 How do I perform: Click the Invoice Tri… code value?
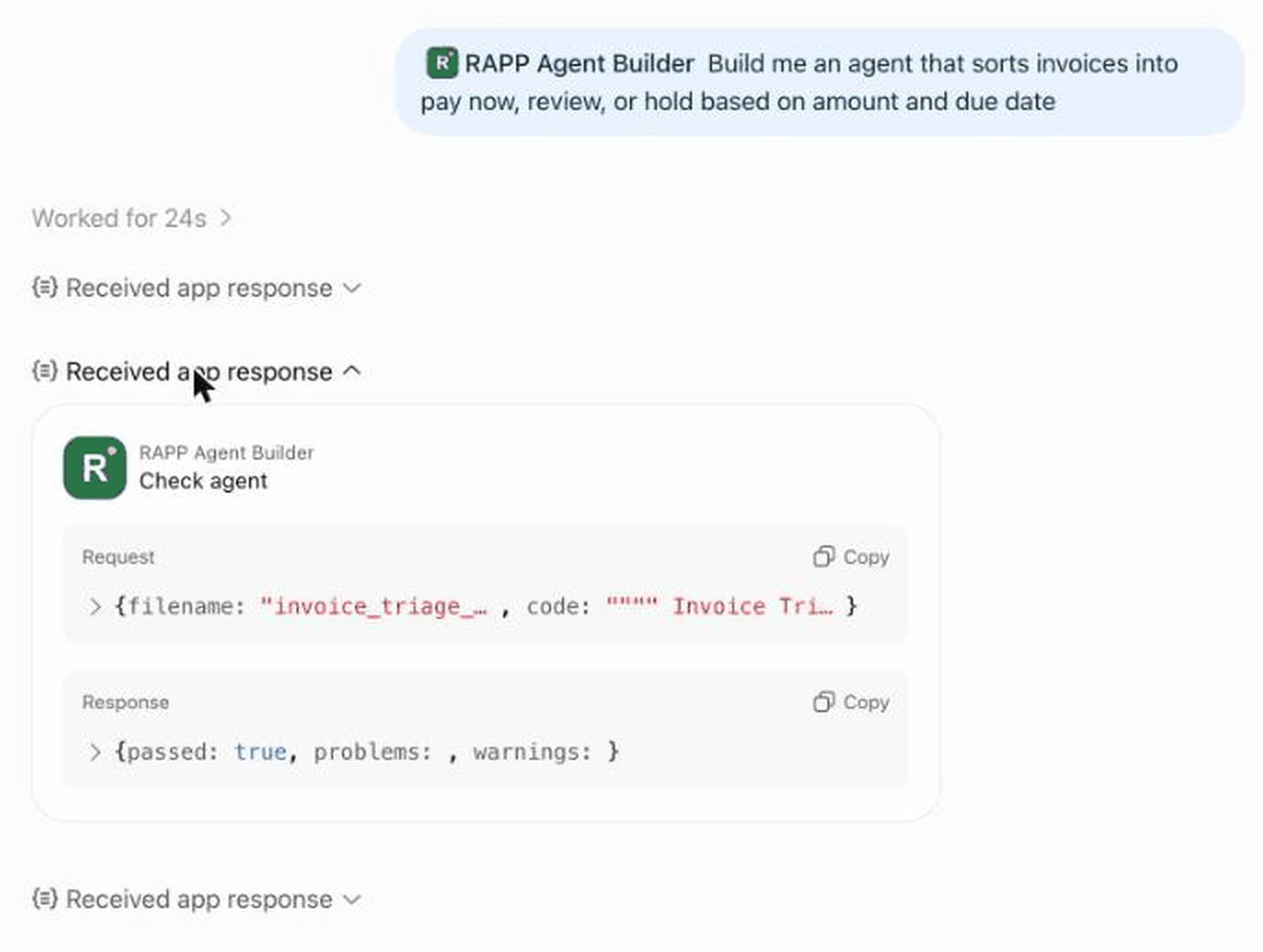[x=719, y=606]
